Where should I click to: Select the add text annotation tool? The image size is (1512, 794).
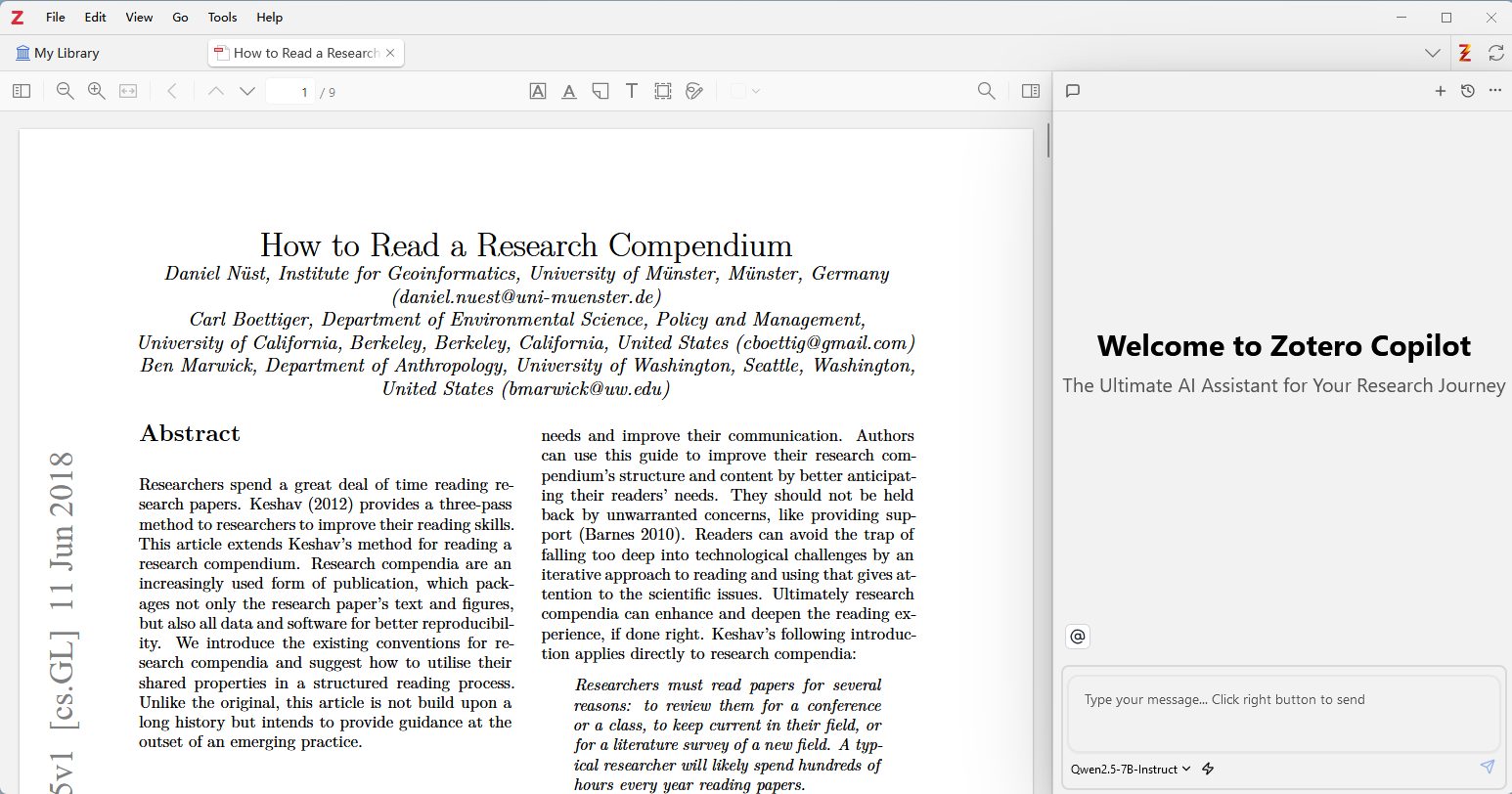[x=632, y=91]
